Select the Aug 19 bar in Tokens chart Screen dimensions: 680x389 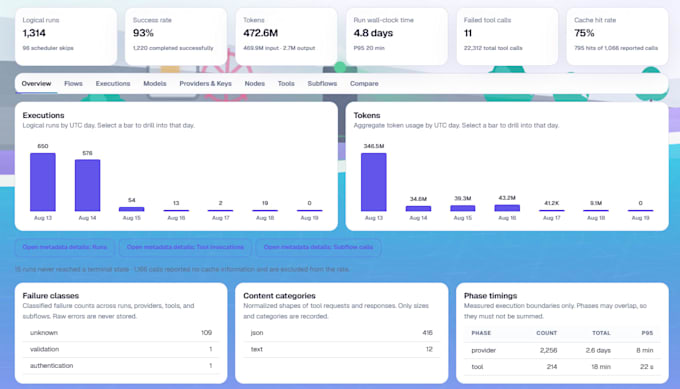(641, 210)
